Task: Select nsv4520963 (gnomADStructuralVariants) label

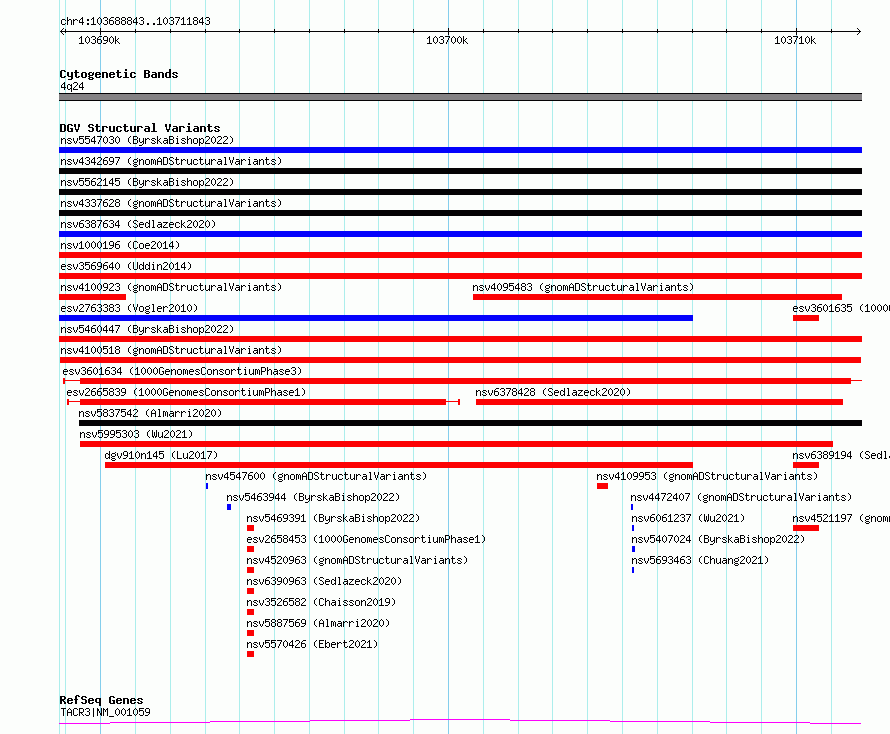Action: click(x=357, y=560)
